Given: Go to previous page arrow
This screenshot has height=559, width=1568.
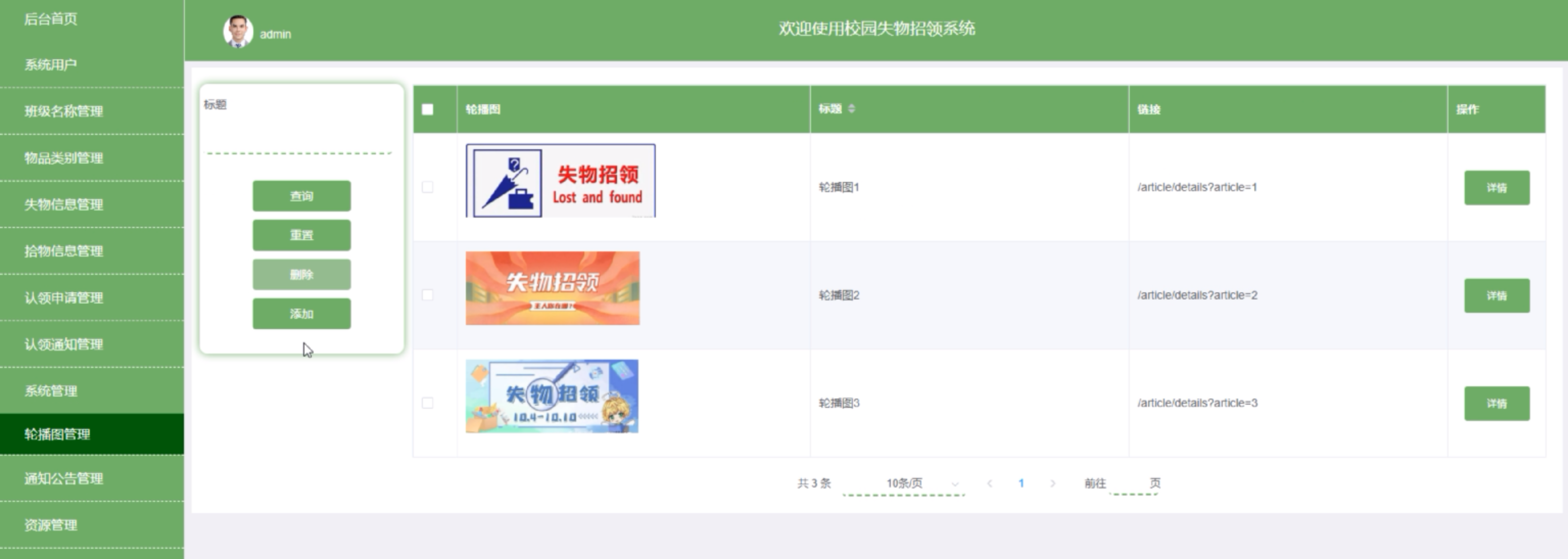Looking at the screenshot, I should pyautogui.click(x=990, y=483).
